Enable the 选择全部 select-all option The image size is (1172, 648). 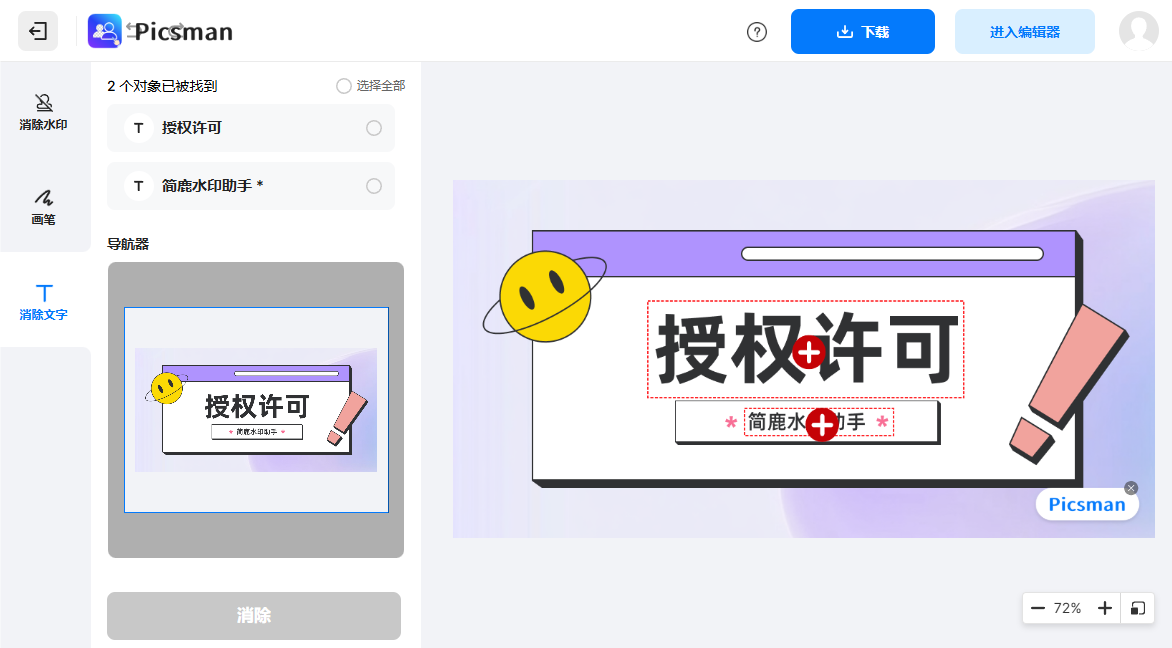pyautogui.click(x=345, y=86)
